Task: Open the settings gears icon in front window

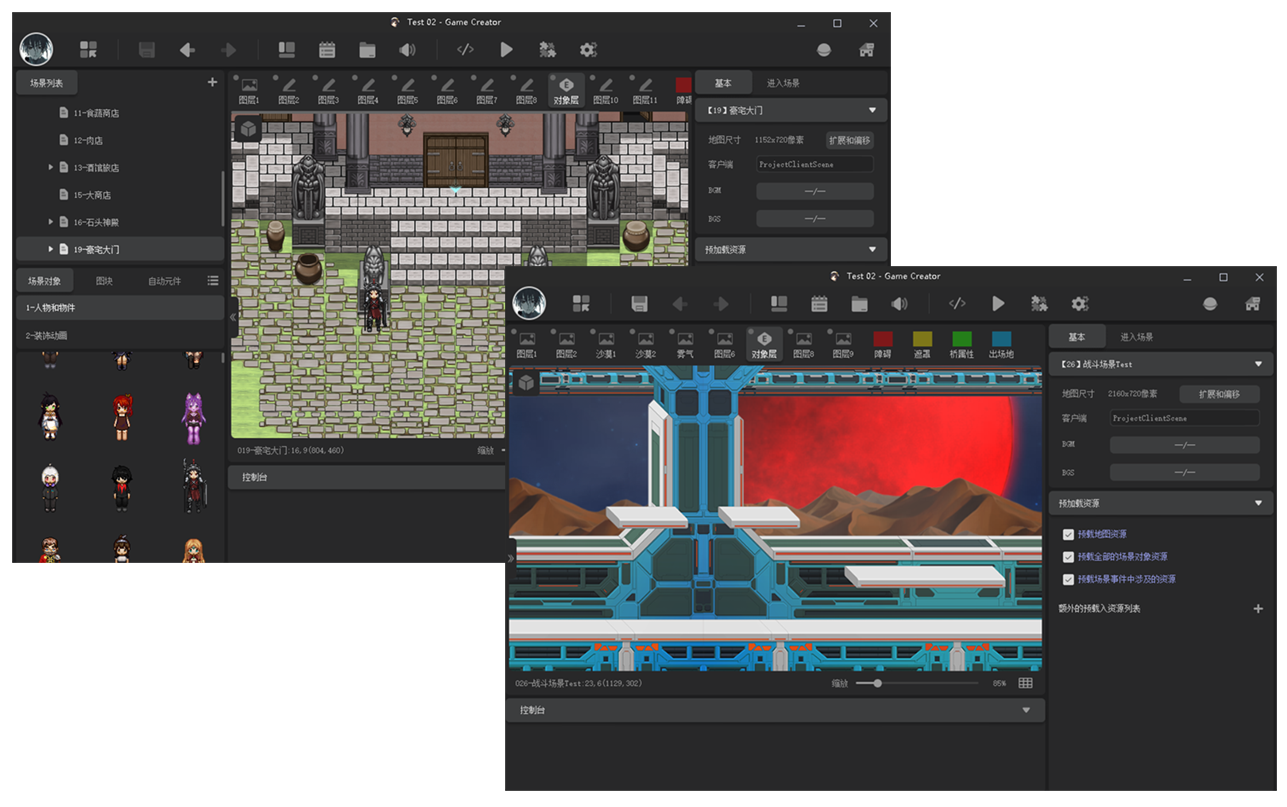Action: tap(1080, 303)
